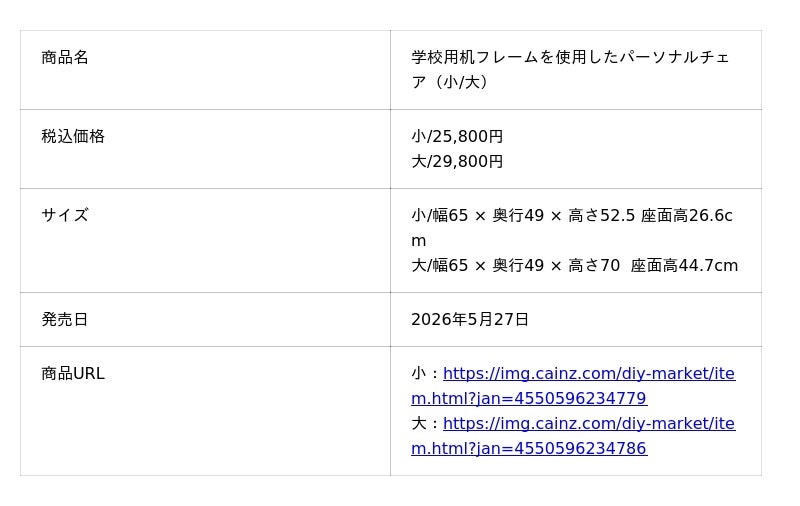
Task: Click the 税込価格 label cell
Action: (205, 149)
